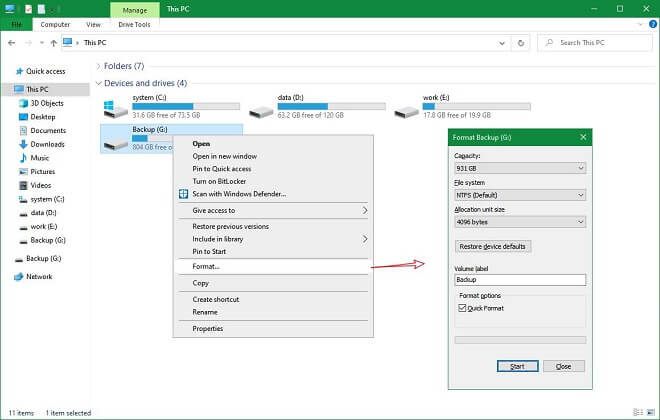The height and width of the screenshot is (420, 660).
Task: Open Music folder in sidebar
Action: tap(34, 158)
